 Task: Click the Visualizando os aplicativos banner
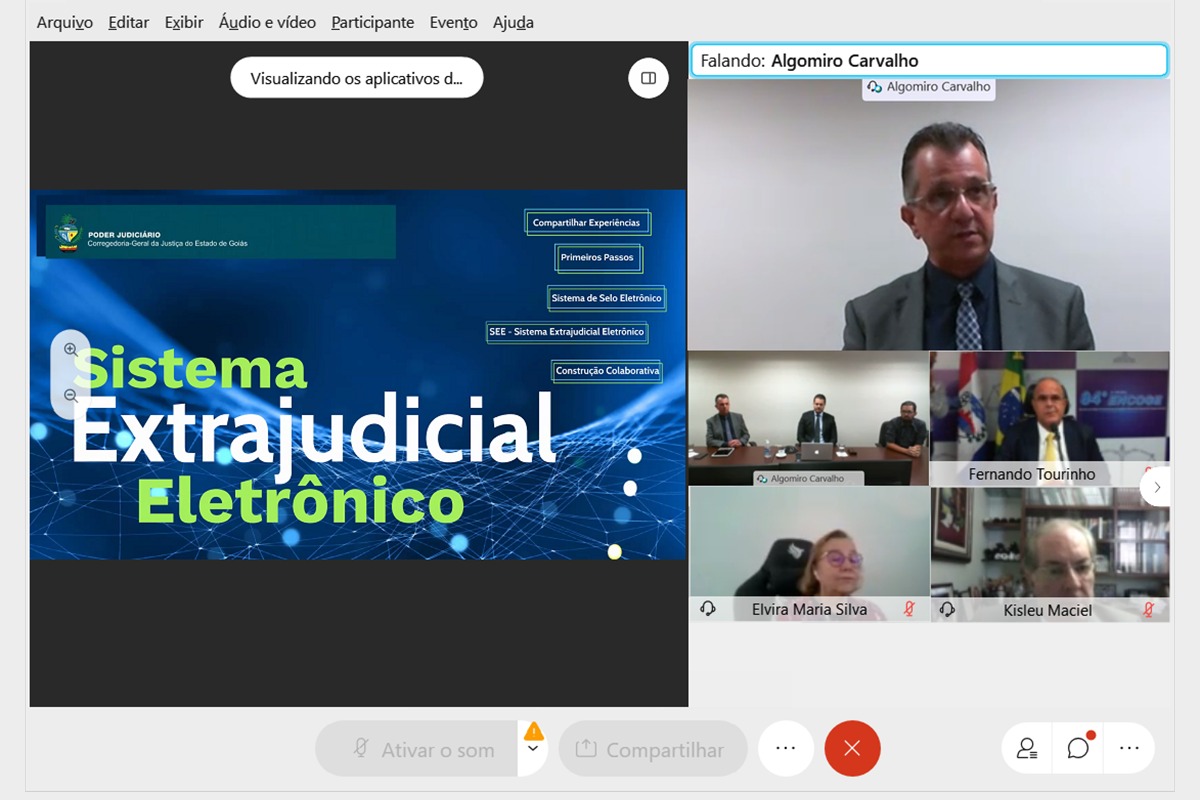[x=356, y=78]
